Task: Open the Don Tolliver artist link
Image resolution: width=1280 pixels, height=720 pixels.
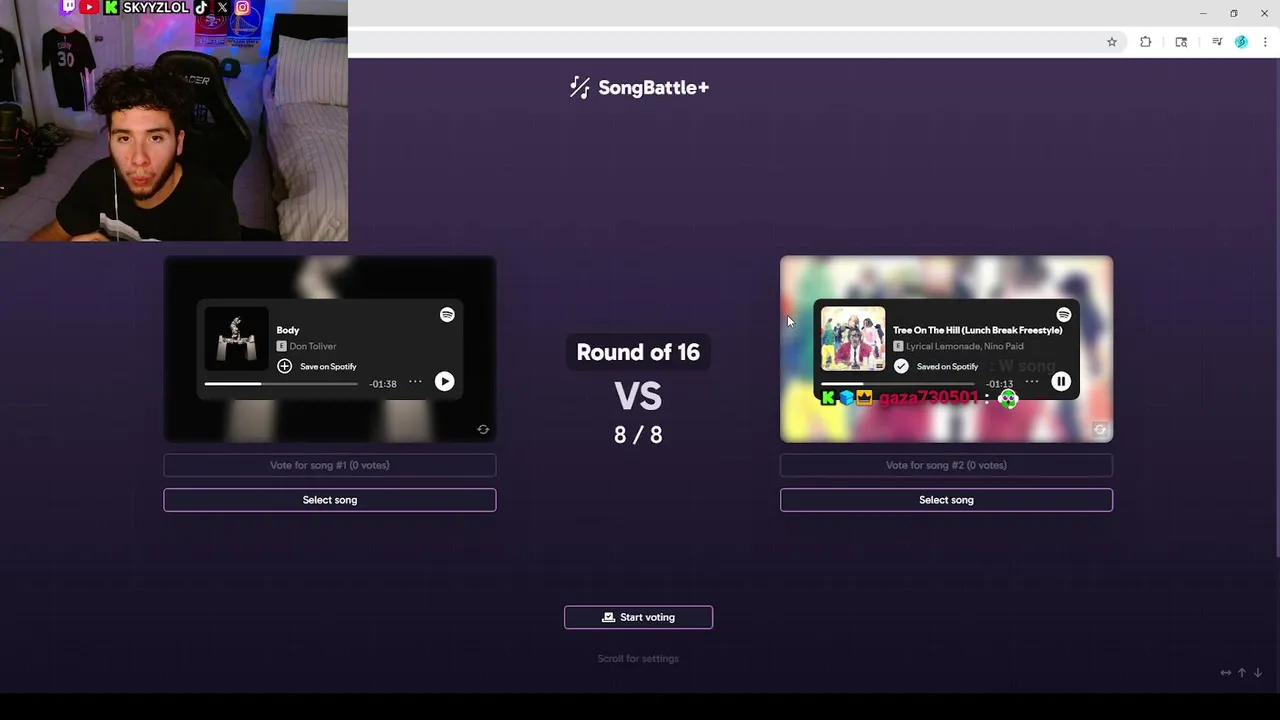Action: point(313,346)
